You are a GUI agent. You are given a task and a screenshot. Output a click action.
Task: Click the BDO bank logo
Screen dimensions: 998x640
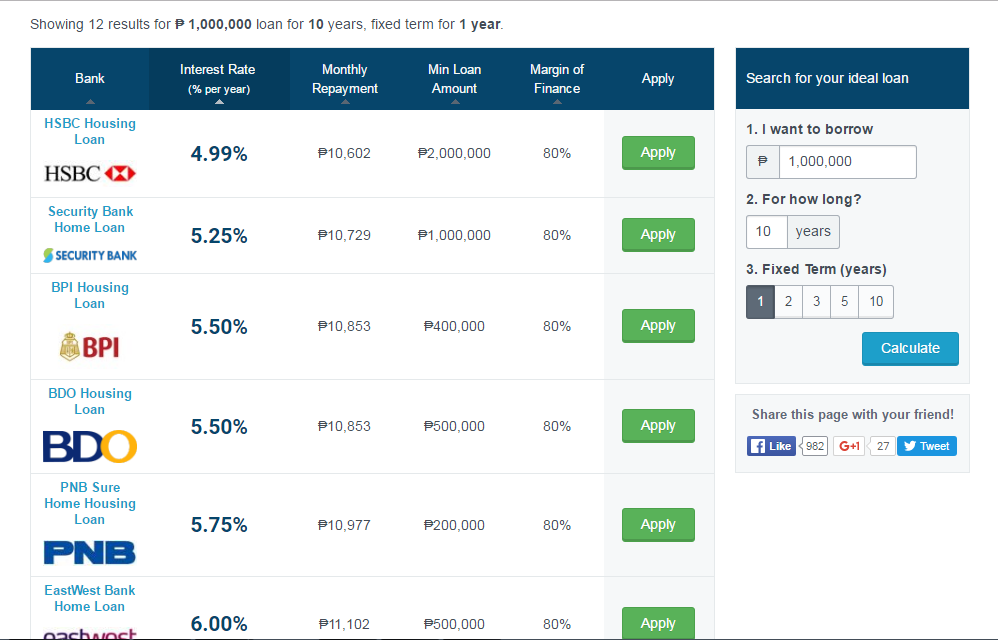click(x=90, y=446)
